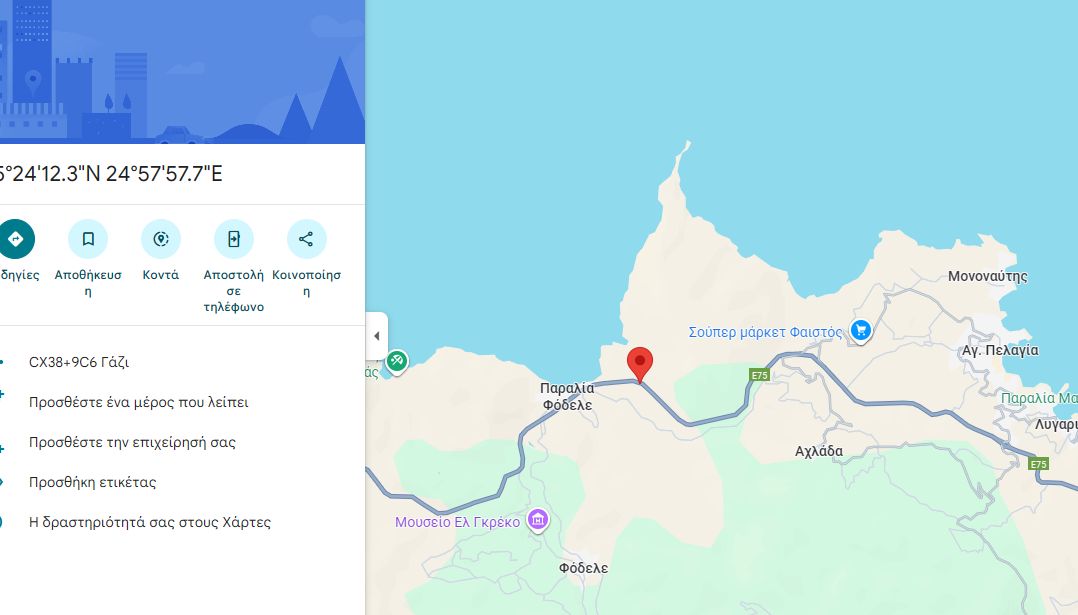
Task: Click Προσθέστε την επιχείρησή σας
Action: (x=132, y=442)
